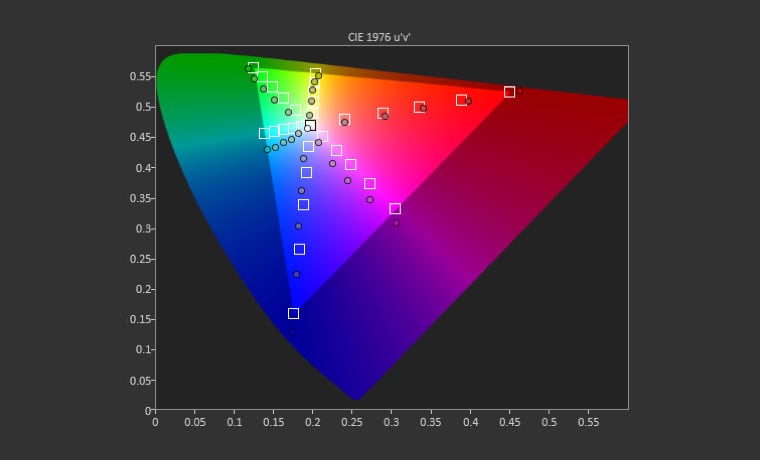Click the 0.05 label on vertical axis

139,380
